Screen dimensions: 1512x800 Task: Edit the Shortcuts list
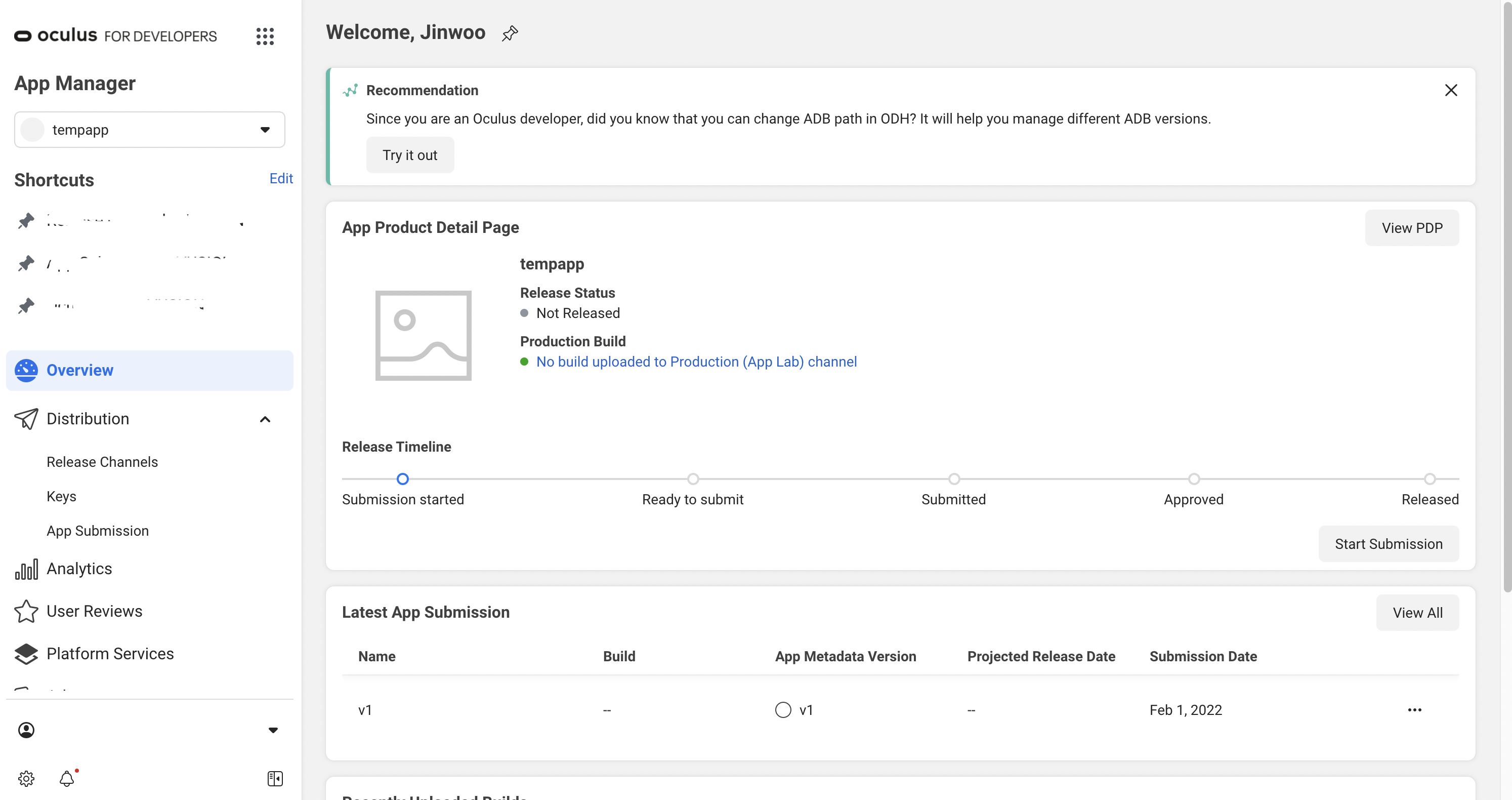pyautogui.click(x=280, y=179)
